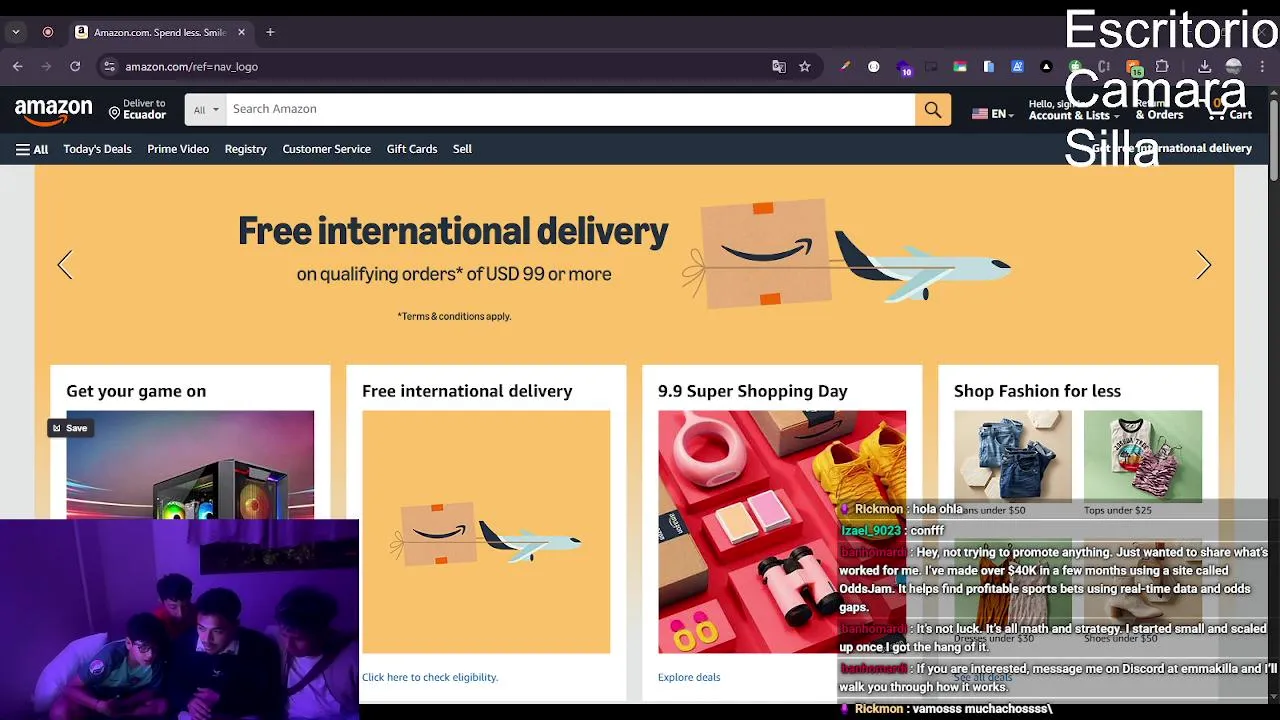Viewport: 1280px width, 720px height.
Task: Open the Free international delivery card image
Action: [486, 532]
